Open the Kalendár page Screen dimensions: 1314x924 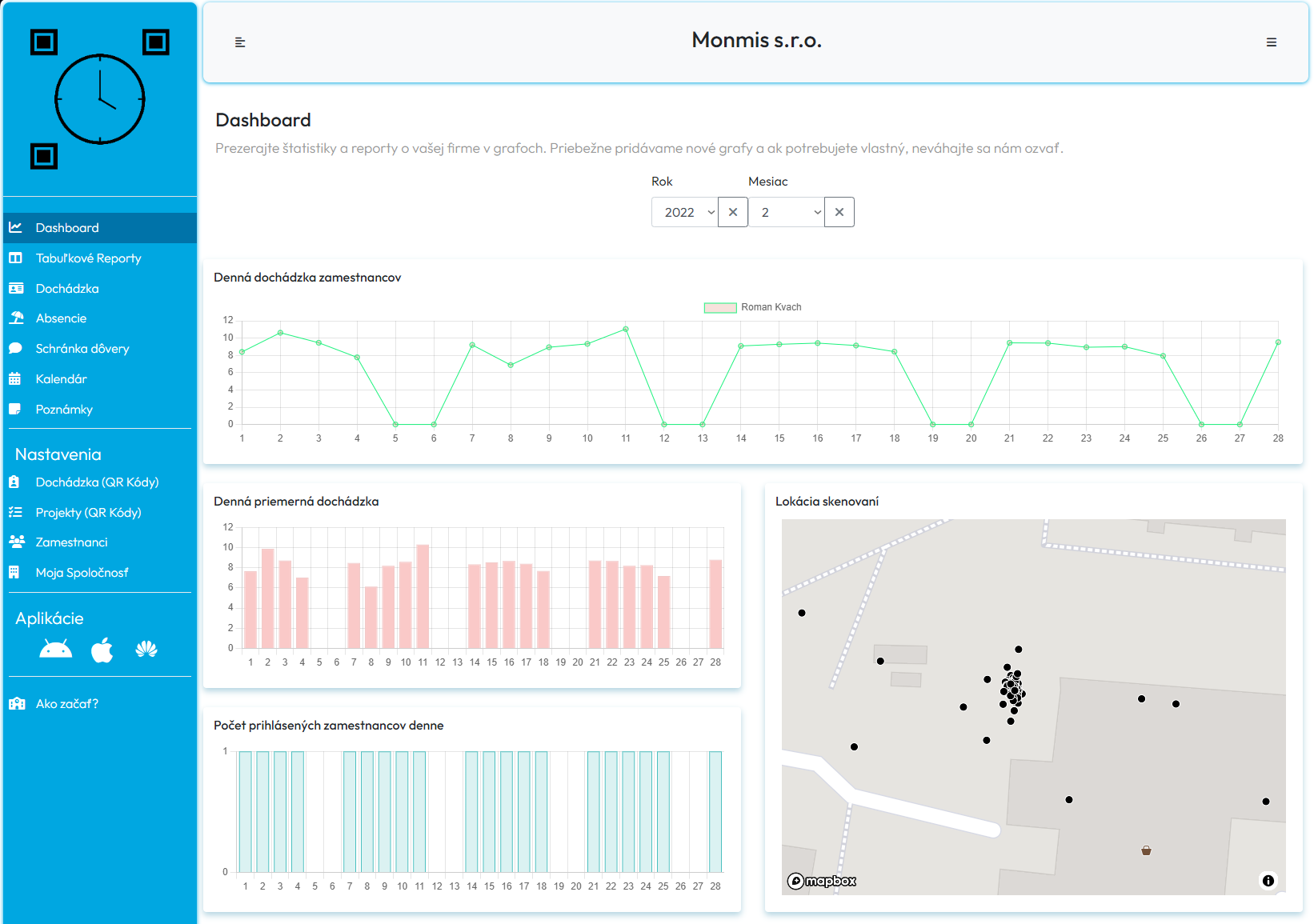click(x=99, y=379)
